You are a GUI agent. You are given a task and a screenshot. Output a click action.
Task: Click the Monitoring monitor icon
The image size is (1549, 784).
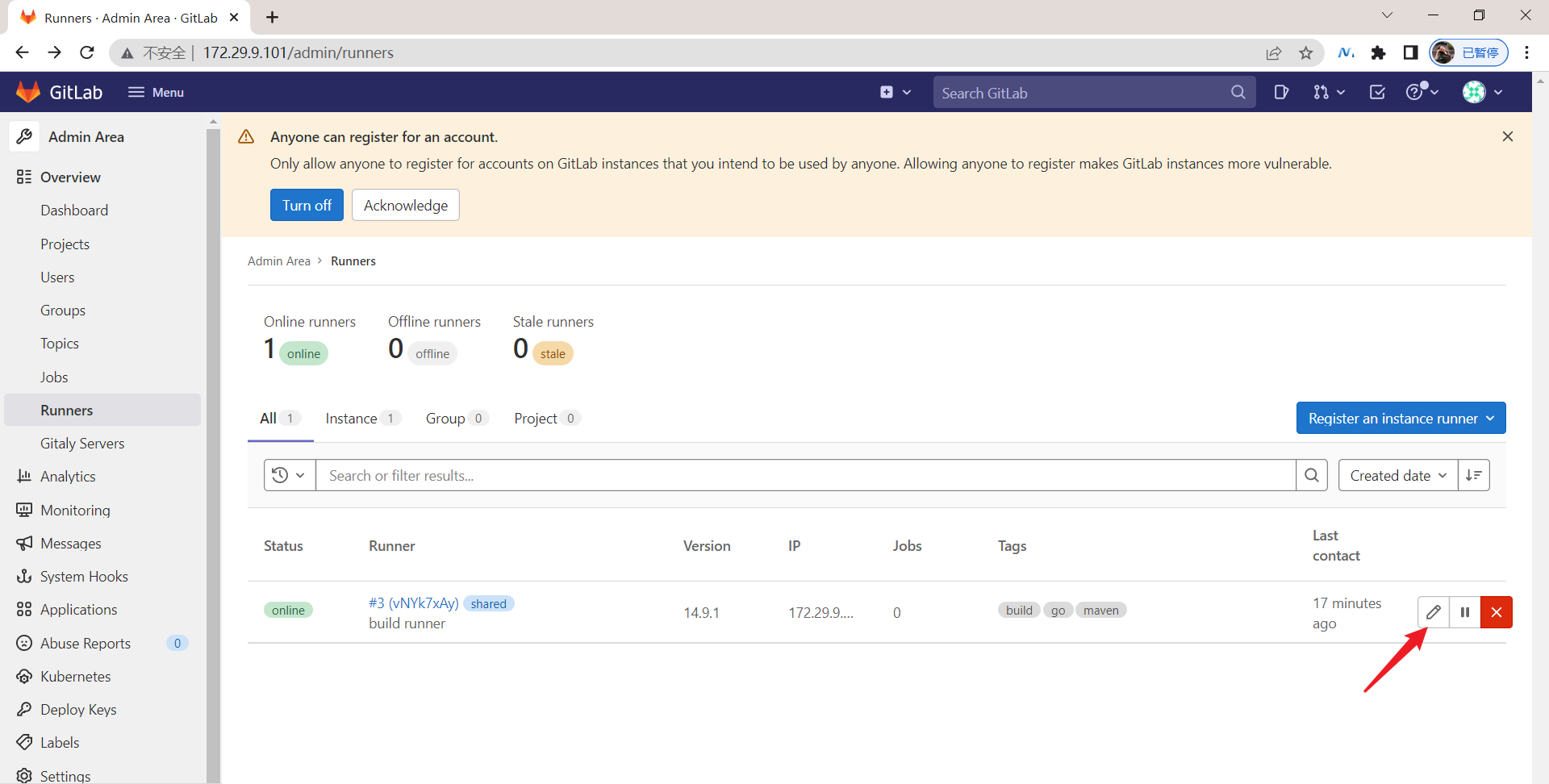click(24, 510)
